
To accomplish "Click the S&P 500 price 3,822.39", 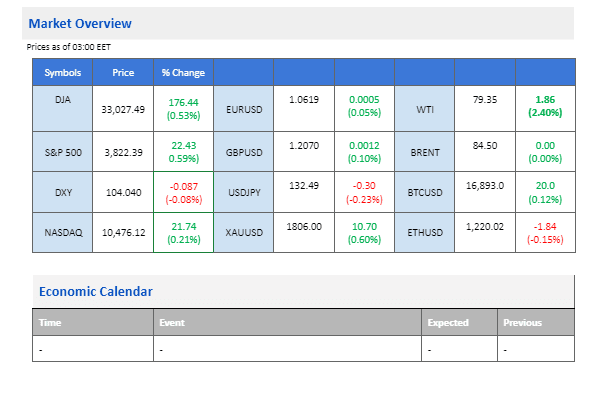I will click(x=123, y=152).
